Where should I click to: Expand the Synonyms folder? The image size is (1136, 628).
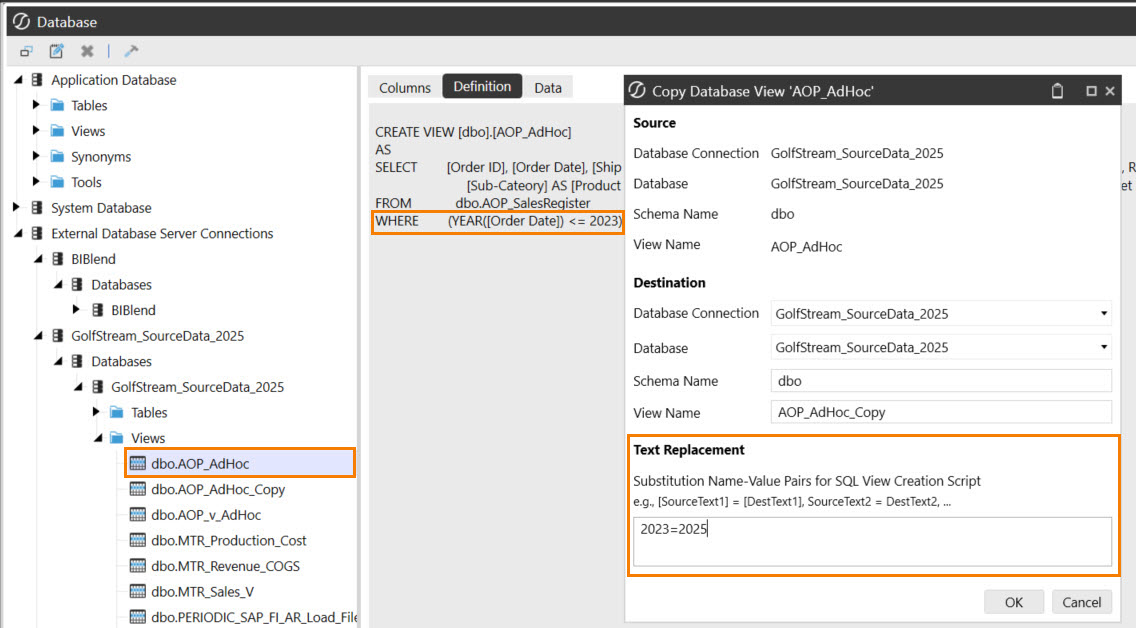(x=36, y=156)
